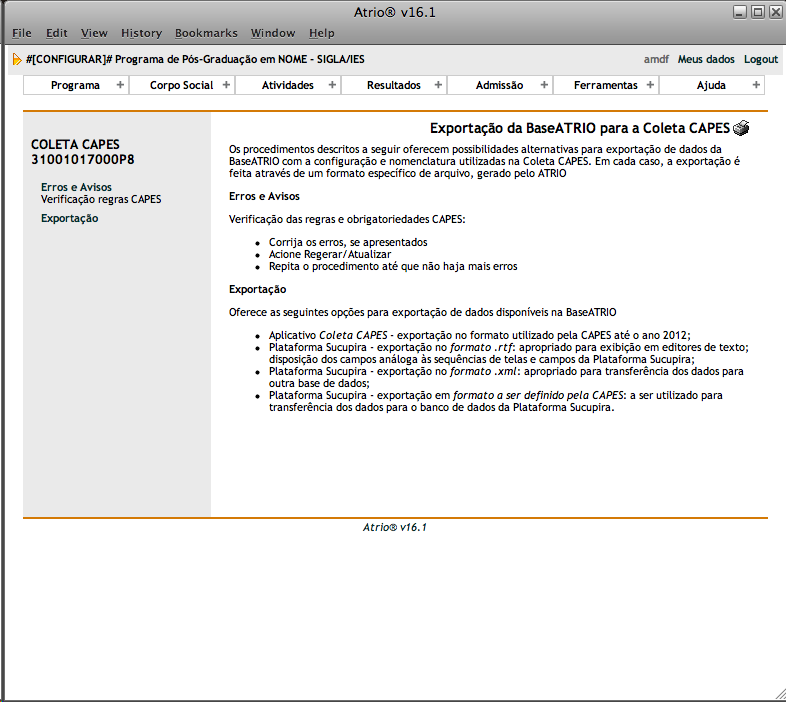Viewport: 786px width, 702px height.
Task: Expand the Ferramentas plus sign
Action: [650, 85]
